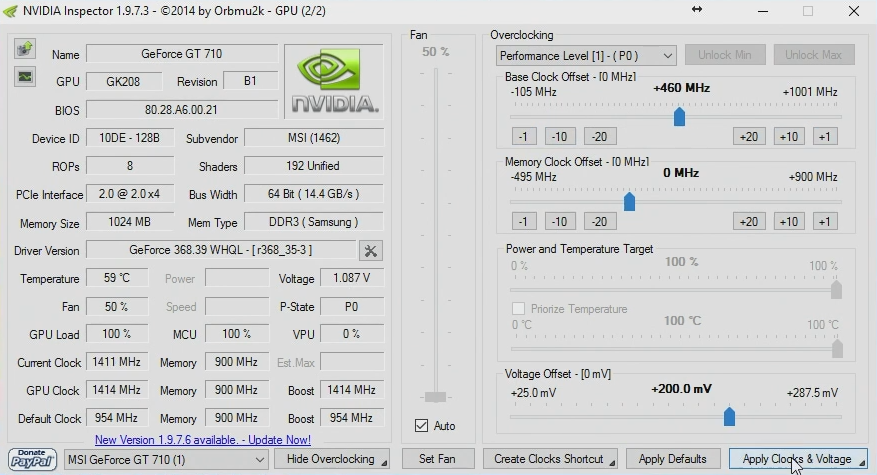Click Base Clock Offset +1 button

click(x=825, y=137)
